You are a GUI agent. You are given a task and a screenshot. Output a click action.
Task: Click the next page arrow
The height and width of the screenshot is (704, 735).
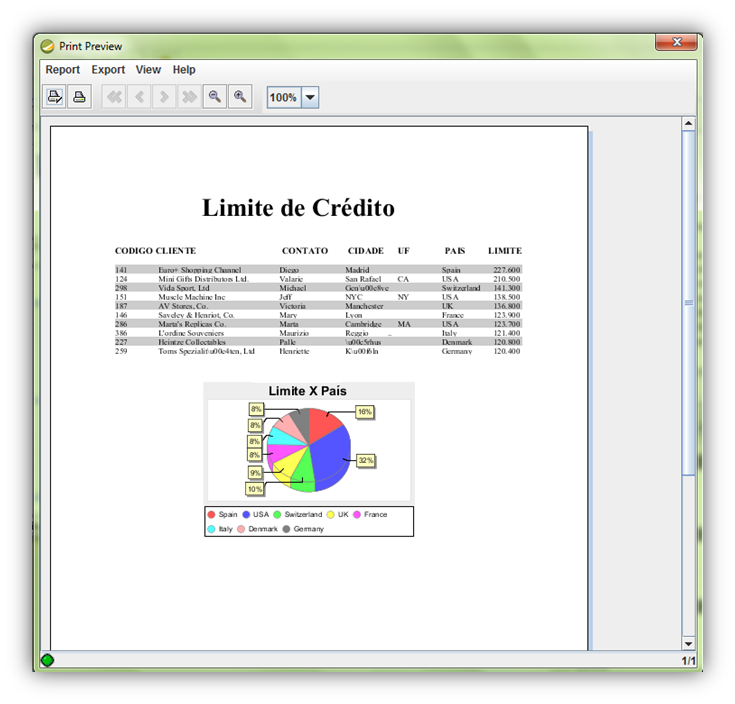pos(164,97)
